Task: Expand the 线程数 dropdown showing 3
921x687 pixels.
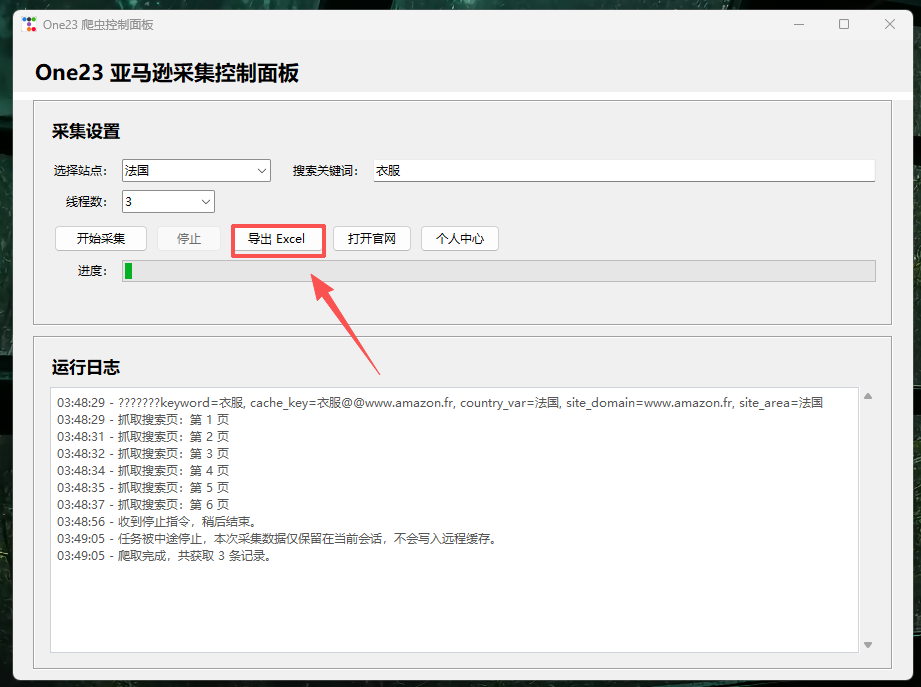Action: (168, 202)
